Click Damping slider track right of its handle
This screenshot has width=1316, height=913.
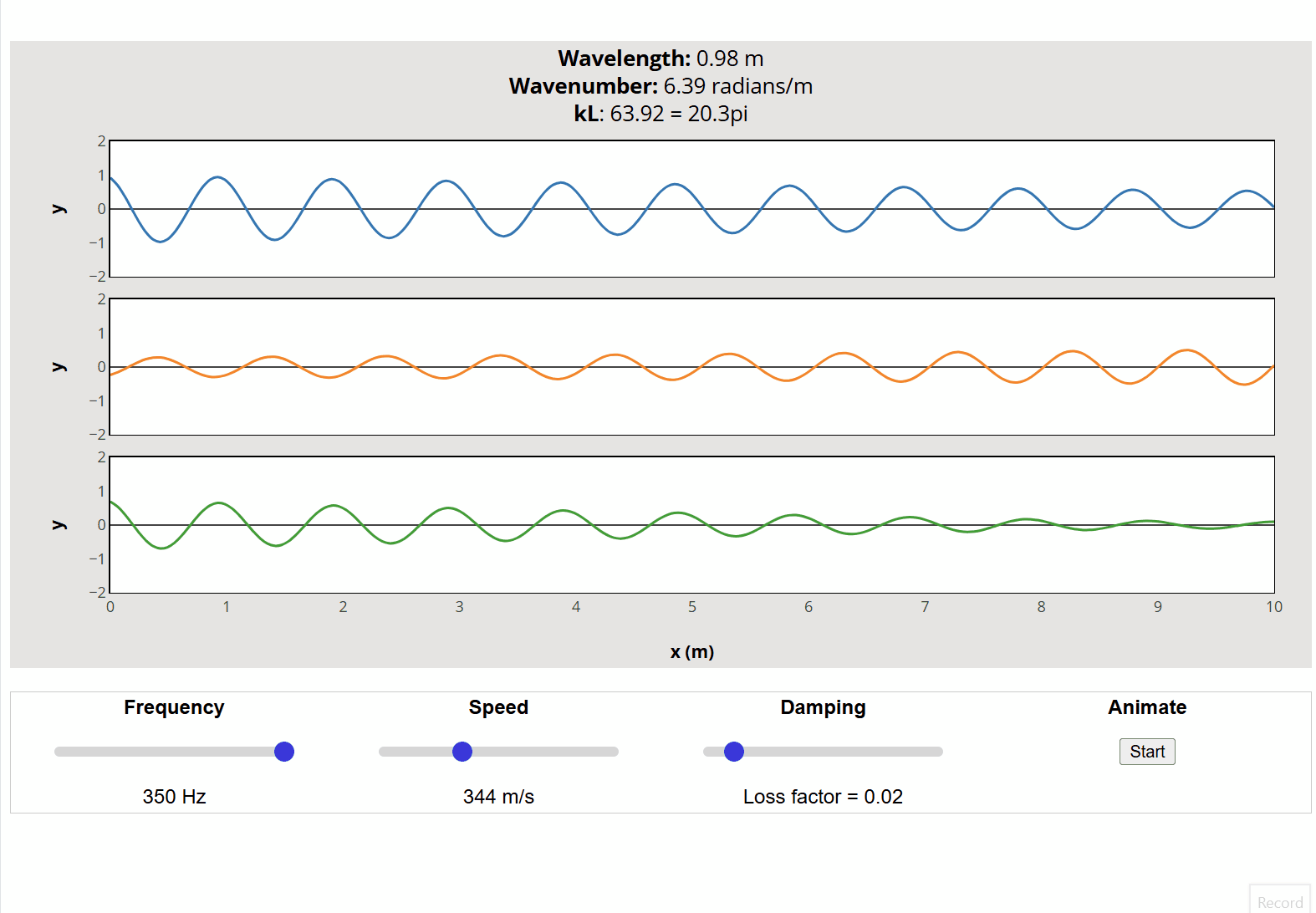(x=844, y=752)
